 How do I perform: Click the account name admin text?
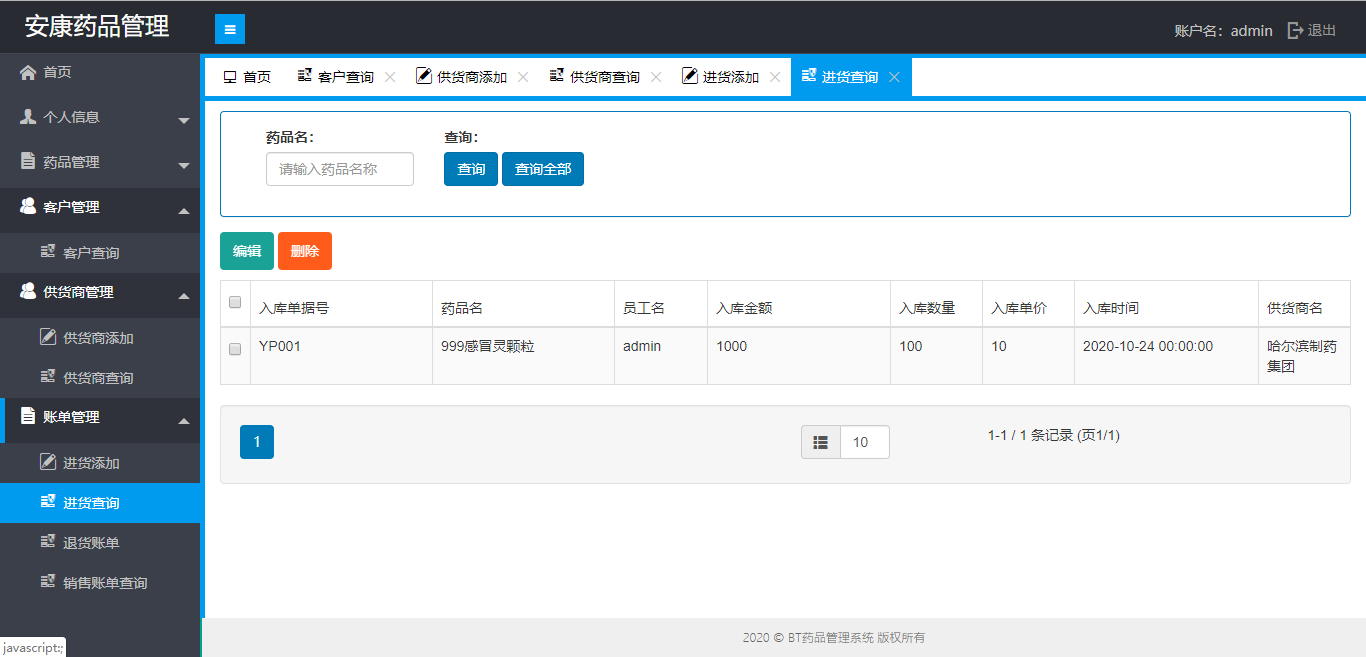pyautogui.click(x=1252, y=31)
